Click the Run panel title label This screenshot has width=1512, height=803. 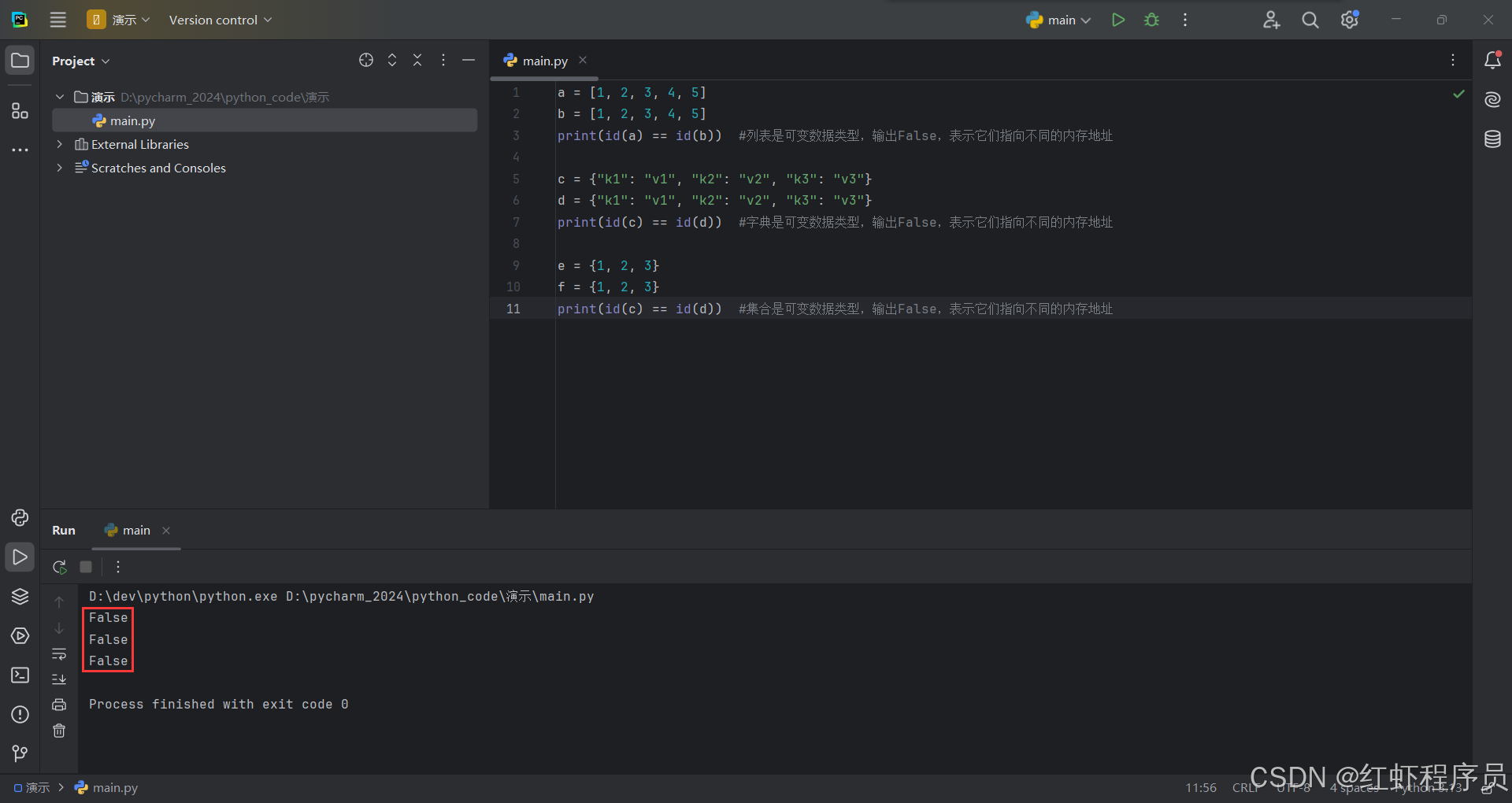pyautogui.click(x=64, y=531)
